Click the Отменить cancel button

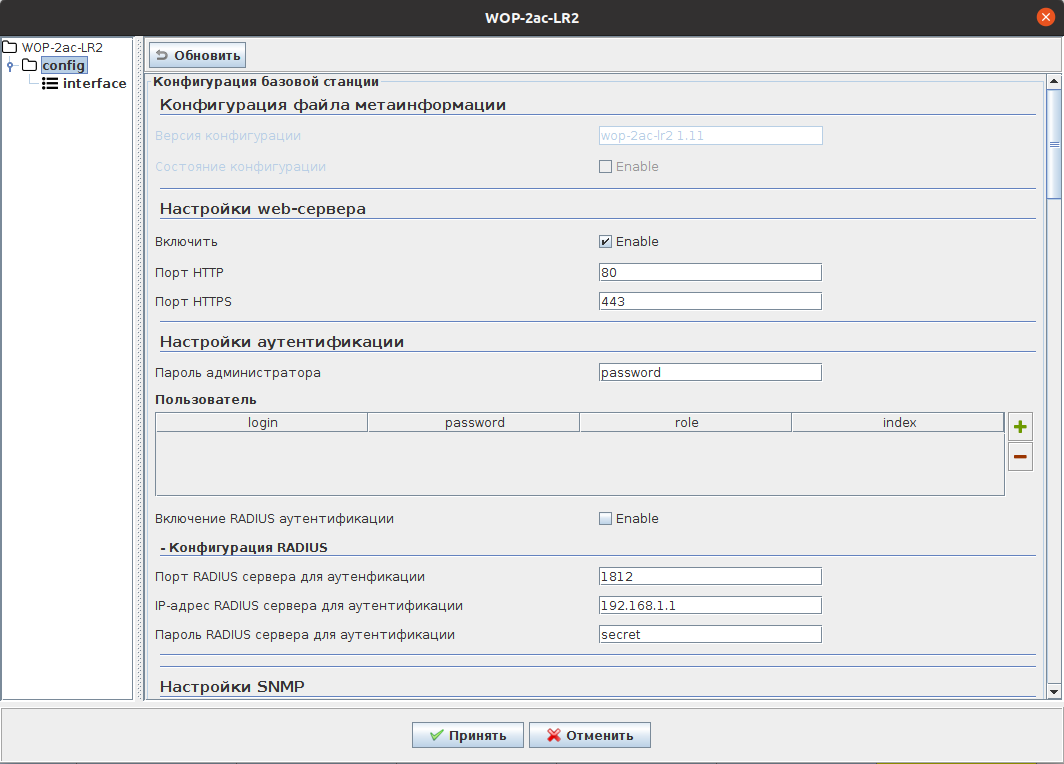pyautogui.click(x=589, y=735)
